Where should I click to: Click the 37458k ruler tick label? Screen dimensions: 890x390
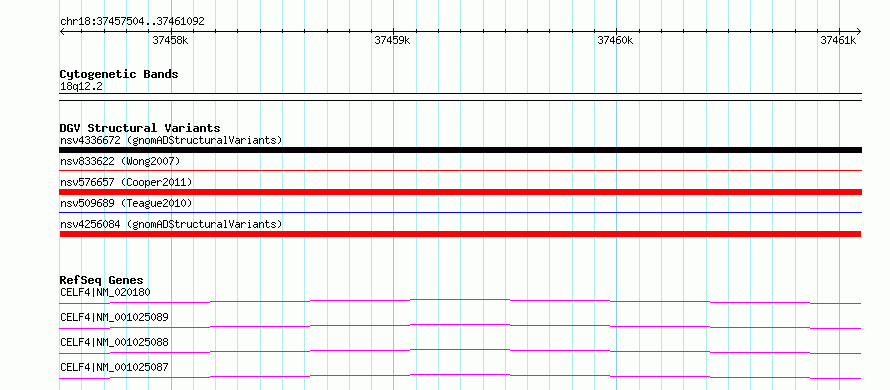(x=171, y=40)
